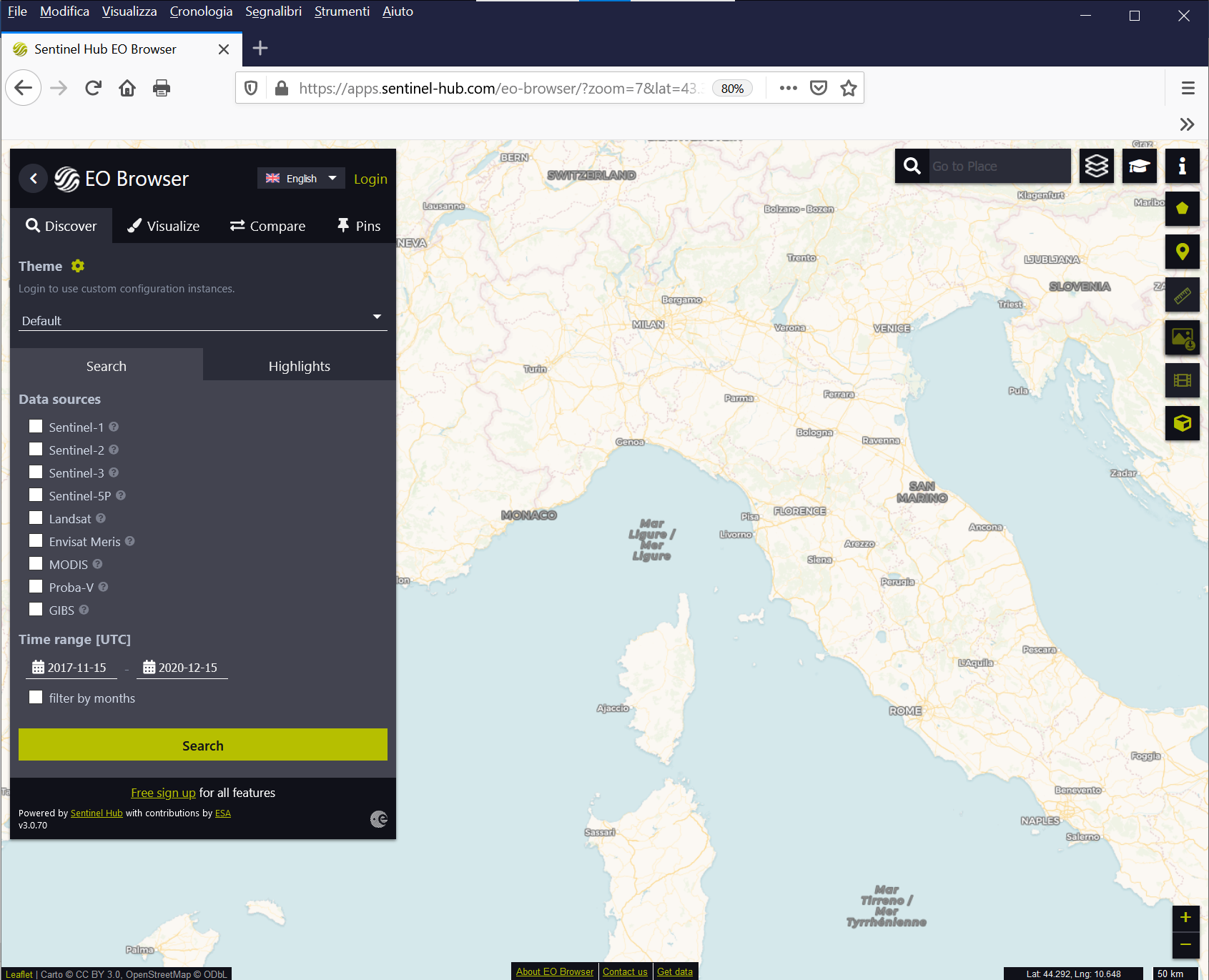Enable the Proba-V data source checkbox
This screenshot has width=1209, height=980.
tap(36, 586)
